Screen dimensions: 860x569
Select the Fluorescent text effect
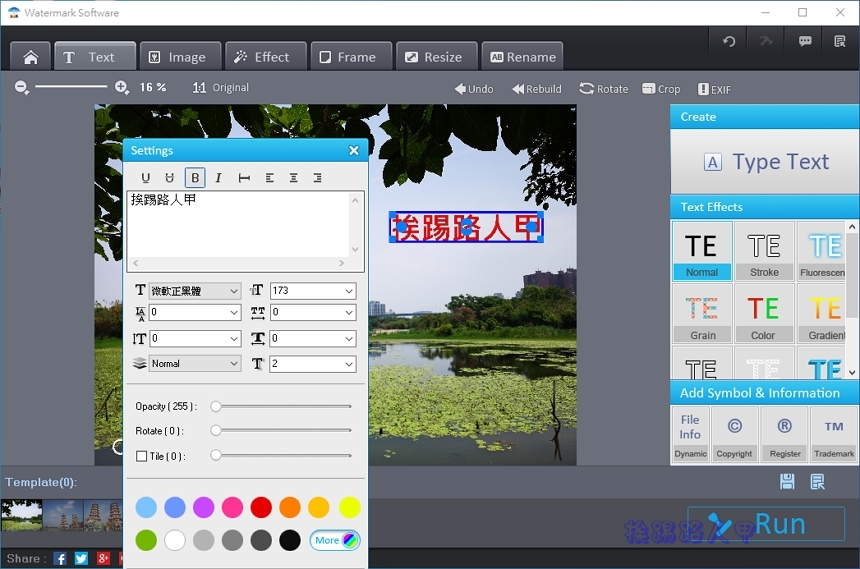tap(822, 251)
